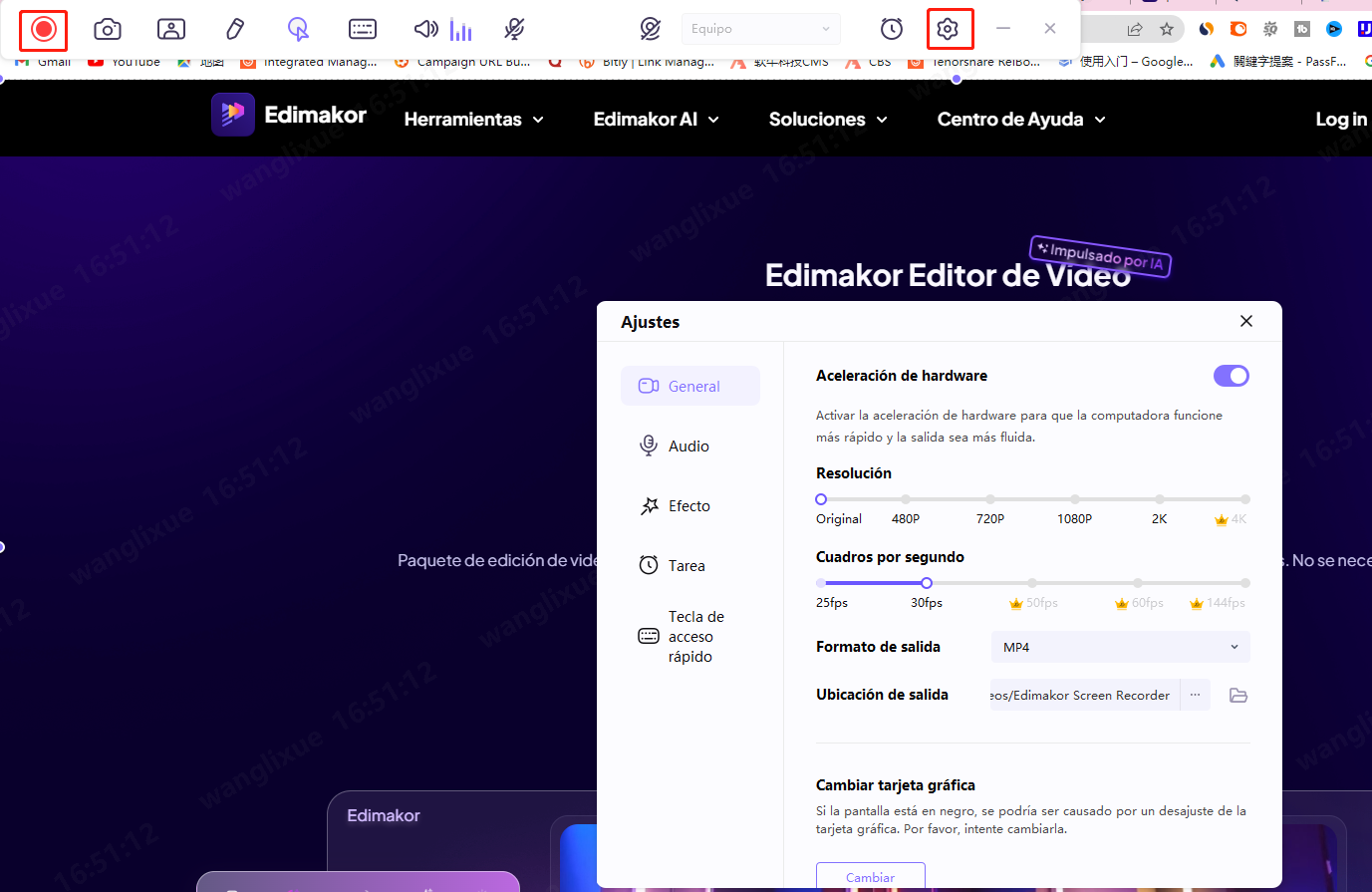Select the General settings tab

(x=690, y=386)
